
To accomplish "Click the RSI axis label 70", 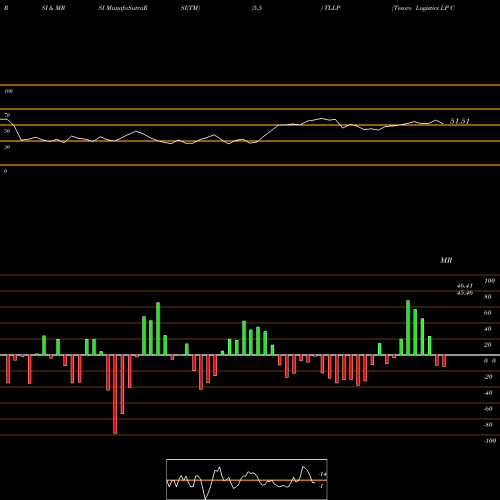I will (x=7, y=115).
